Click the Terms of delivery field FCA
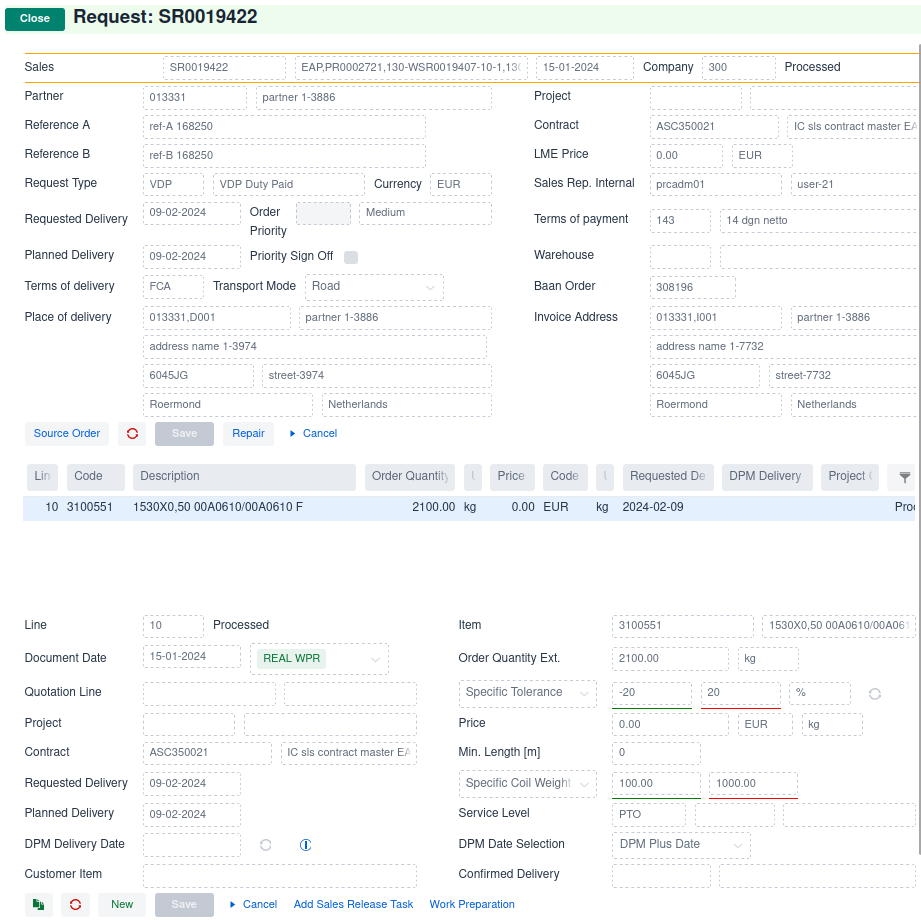 pyautogui.click(x=173, y=287)
